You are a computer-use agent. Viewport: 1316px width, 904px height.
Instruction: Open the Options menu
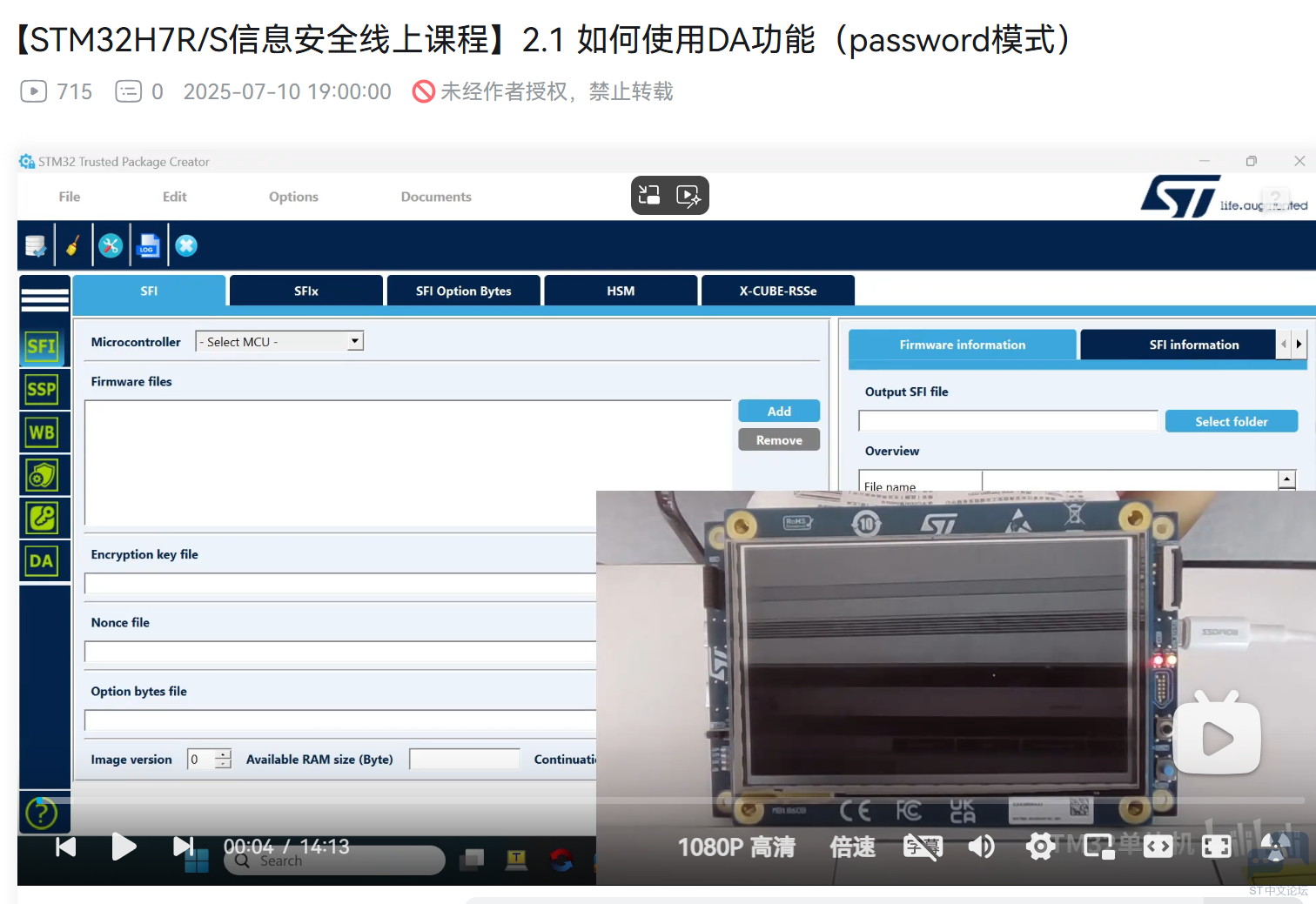(293, 197)
